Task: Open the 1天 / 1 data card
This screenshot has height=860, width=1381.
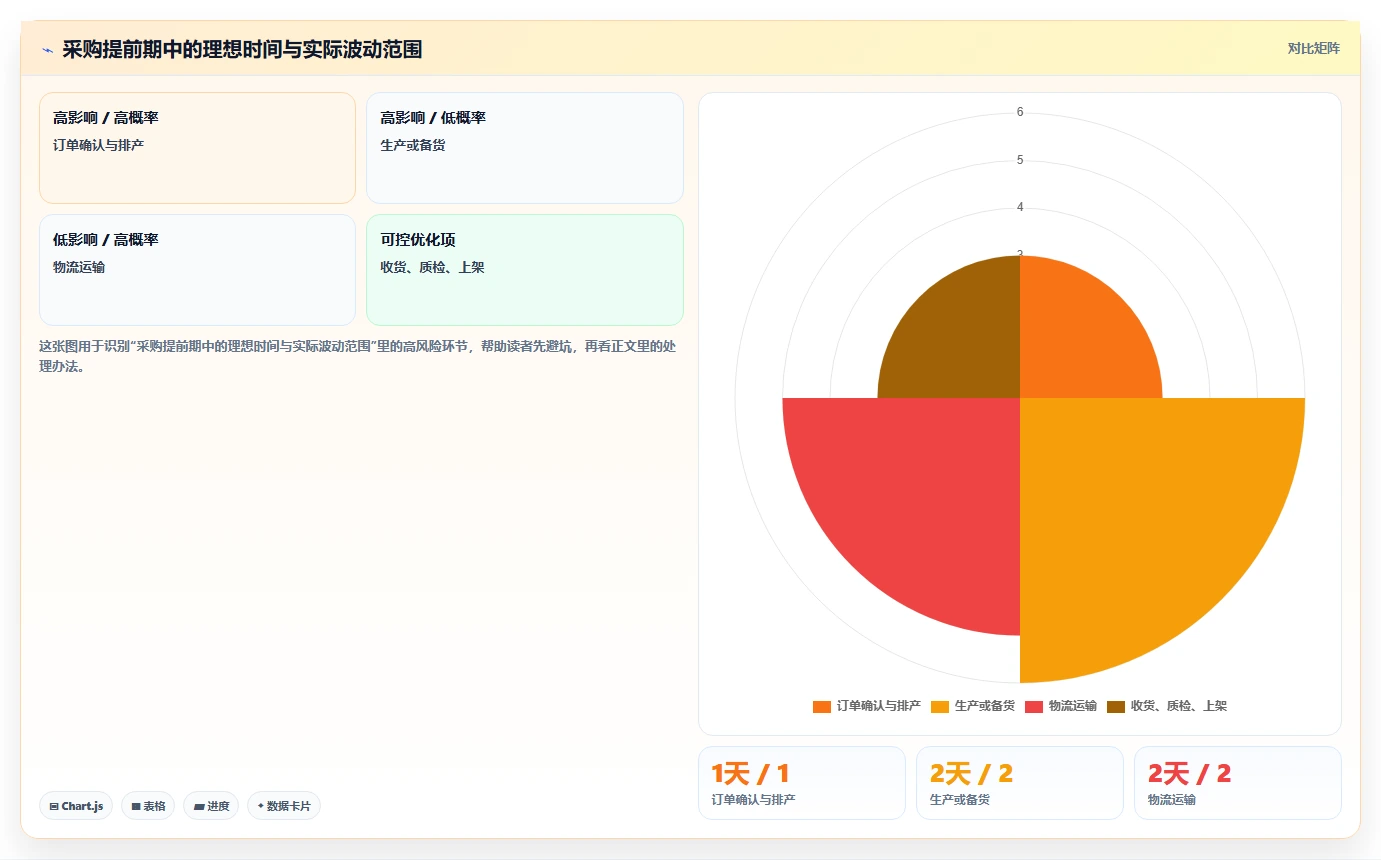Action: [x=802, y=783]
